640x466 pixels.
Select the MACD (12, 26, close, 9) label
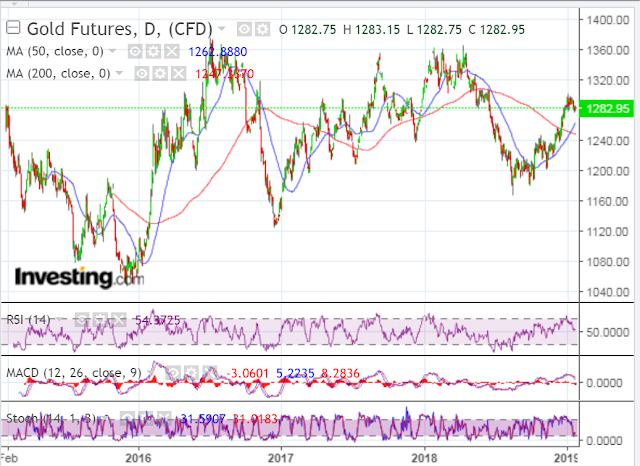coord(74,373)
